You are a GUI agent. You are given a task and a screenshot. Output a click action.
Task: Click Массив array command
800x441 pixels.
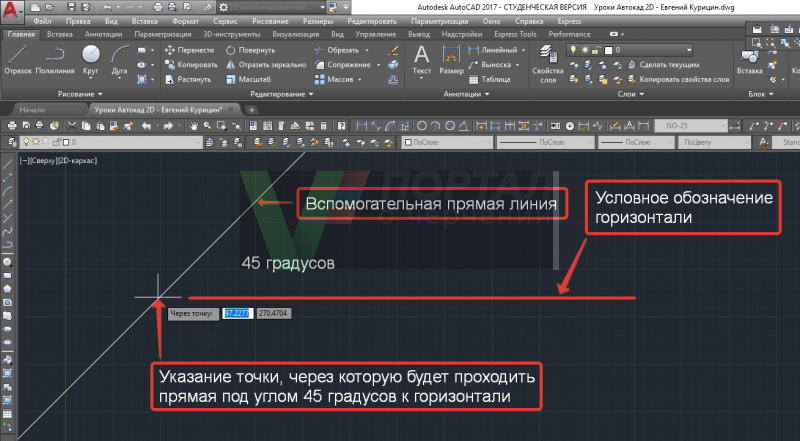coord(334,80)
